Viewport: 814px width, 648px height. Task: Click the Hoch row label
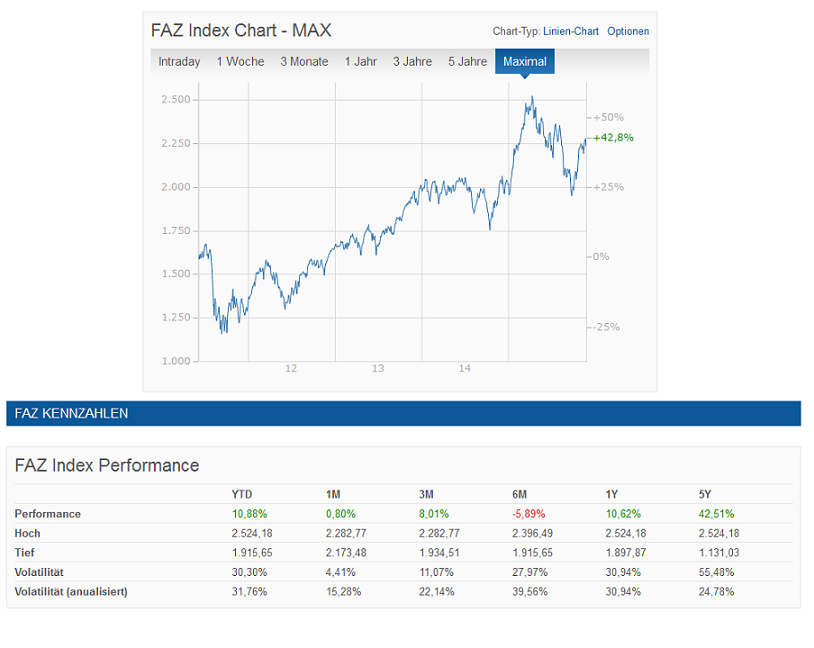(x=28, y=533)
